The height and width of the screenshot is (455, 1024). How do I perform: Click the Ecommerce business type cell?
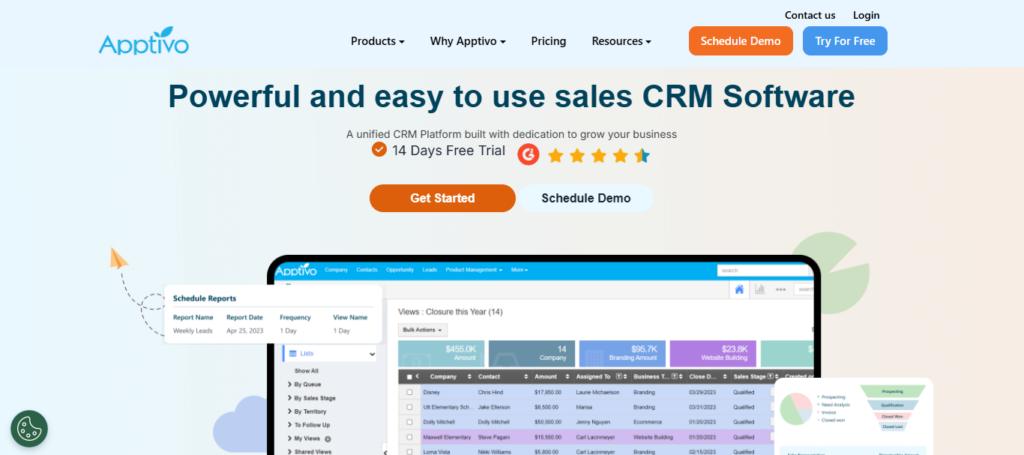(x=648, y=422)
